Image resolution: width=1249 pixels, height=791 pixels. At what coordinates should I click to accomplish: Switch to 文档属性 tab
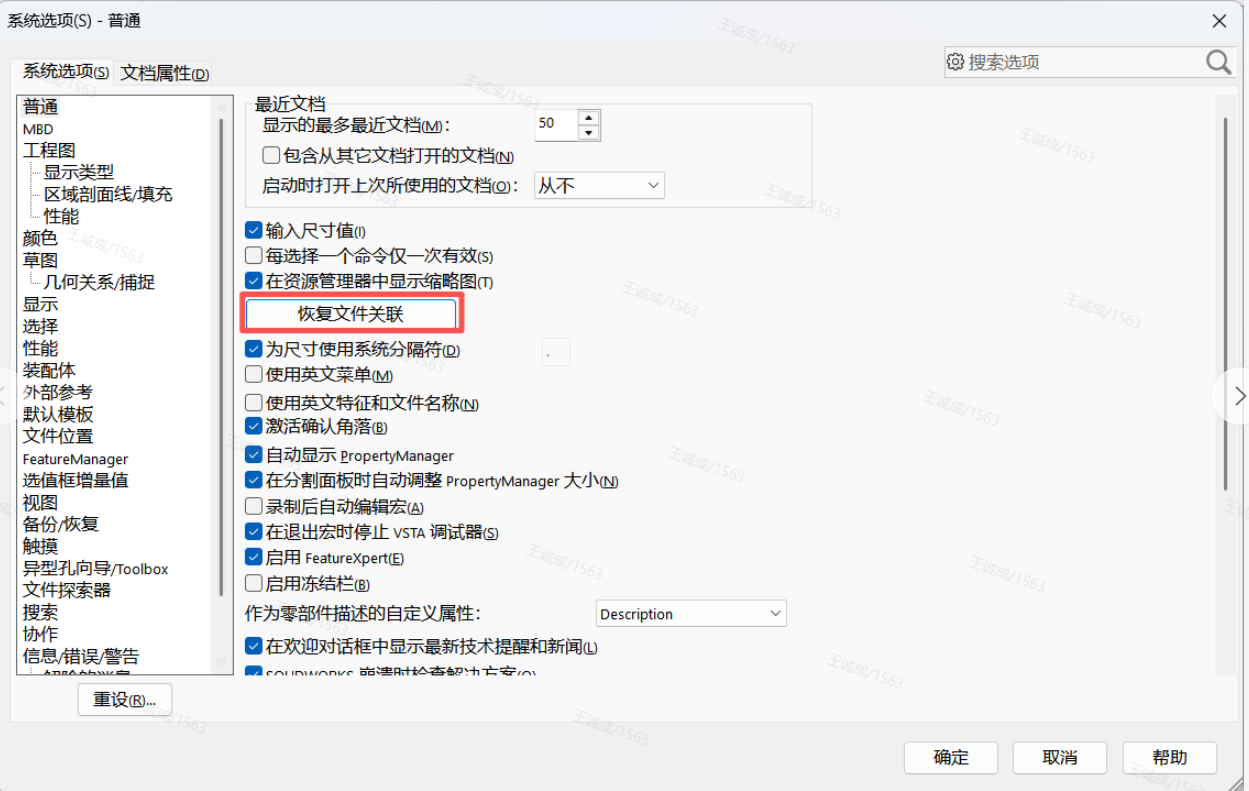pyautogui.click(x=165, y=73)
